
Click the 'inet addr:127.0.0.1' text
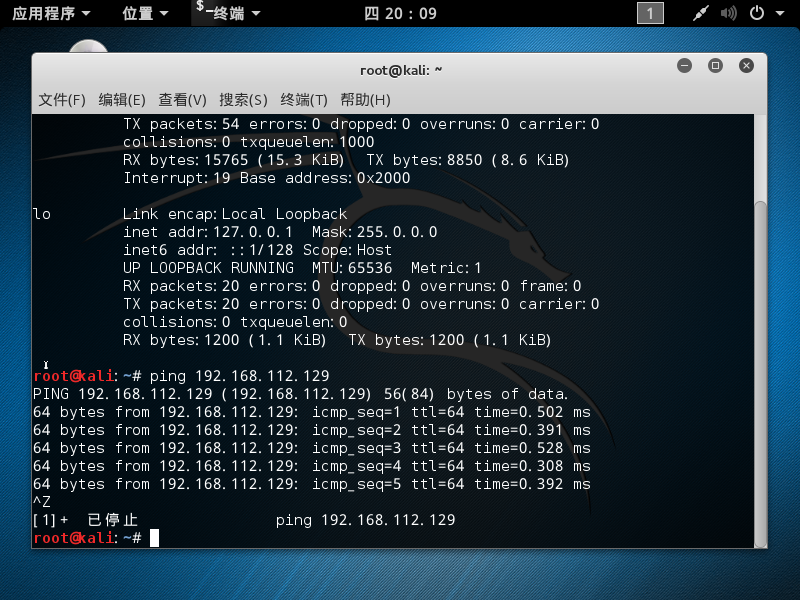(x=208, y=232)
